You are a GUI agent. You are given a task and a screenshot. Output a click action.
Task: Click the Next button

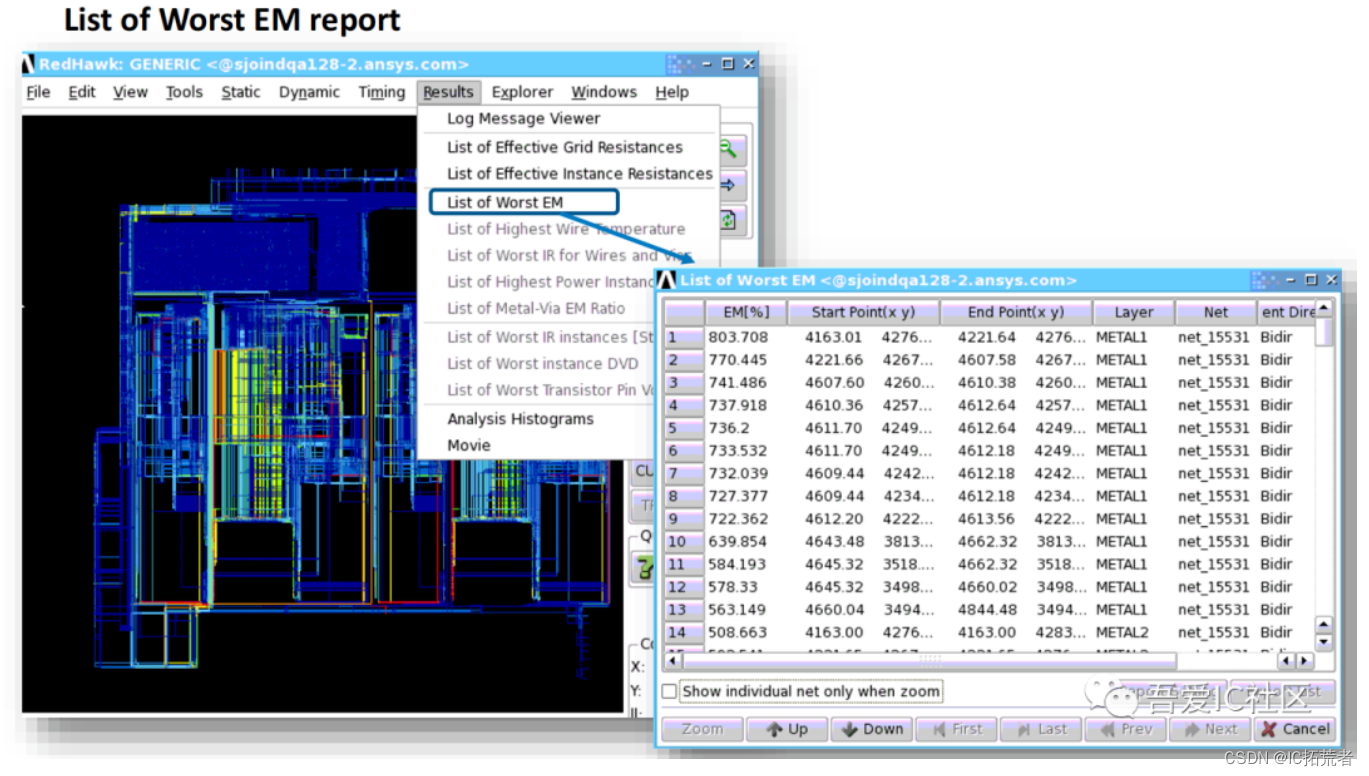click(1210, 729)
